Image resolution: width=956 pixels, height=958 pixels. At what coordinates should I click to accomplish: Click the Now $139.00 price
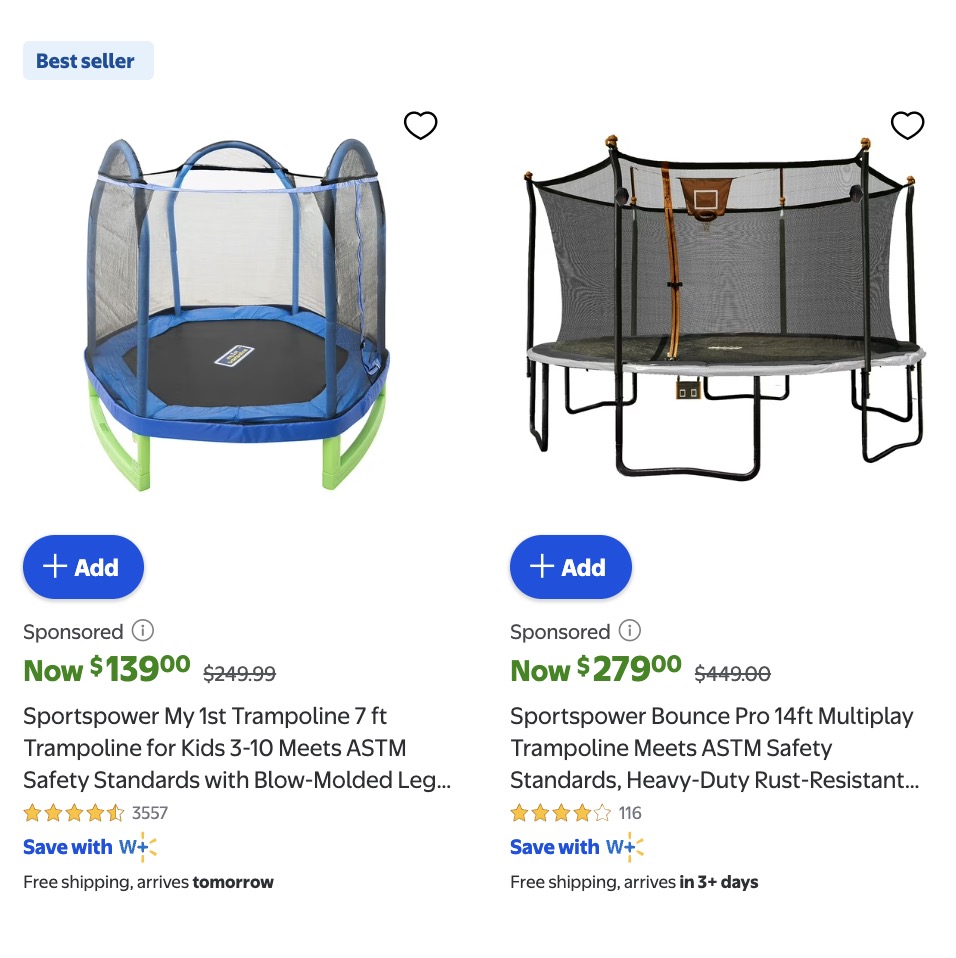tap(107, 669)
